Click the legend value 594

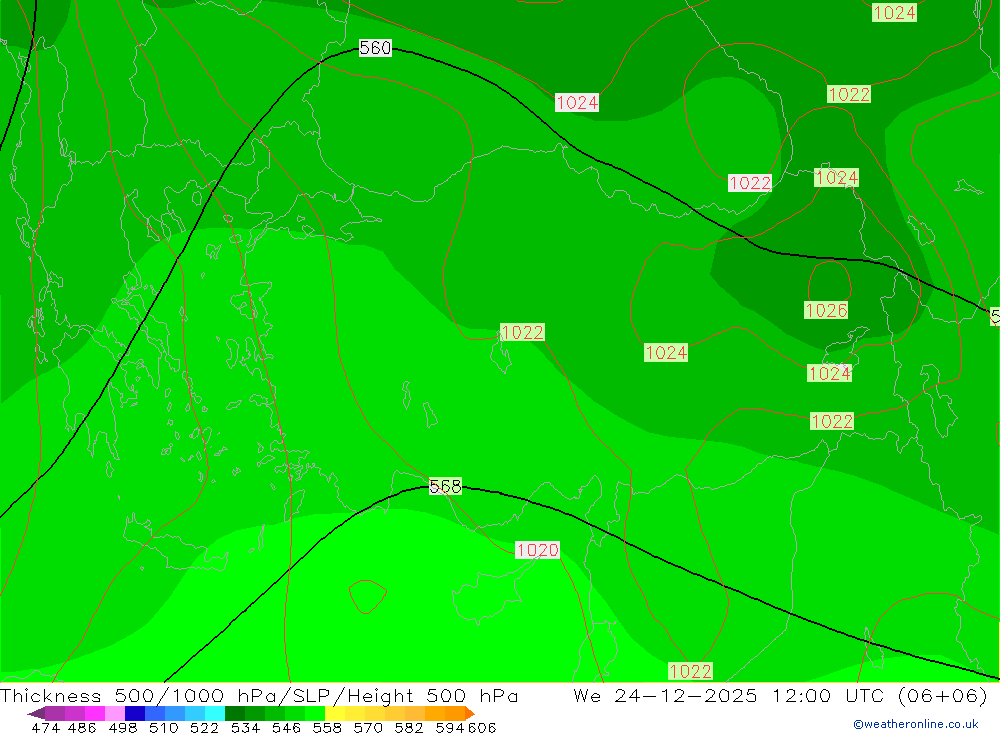tap(449, 728)
